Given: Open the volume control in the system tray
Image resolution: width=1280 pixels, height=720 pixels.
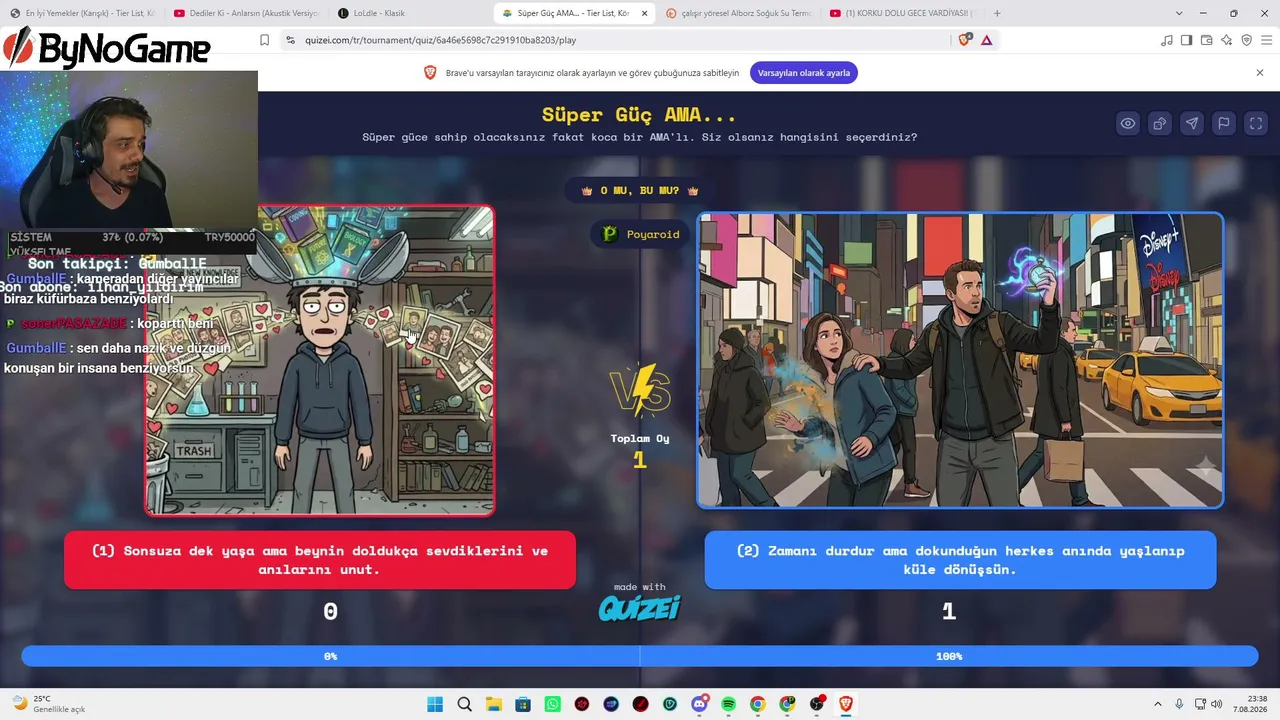Looking at the screenshot, I should pos(1217,704).
